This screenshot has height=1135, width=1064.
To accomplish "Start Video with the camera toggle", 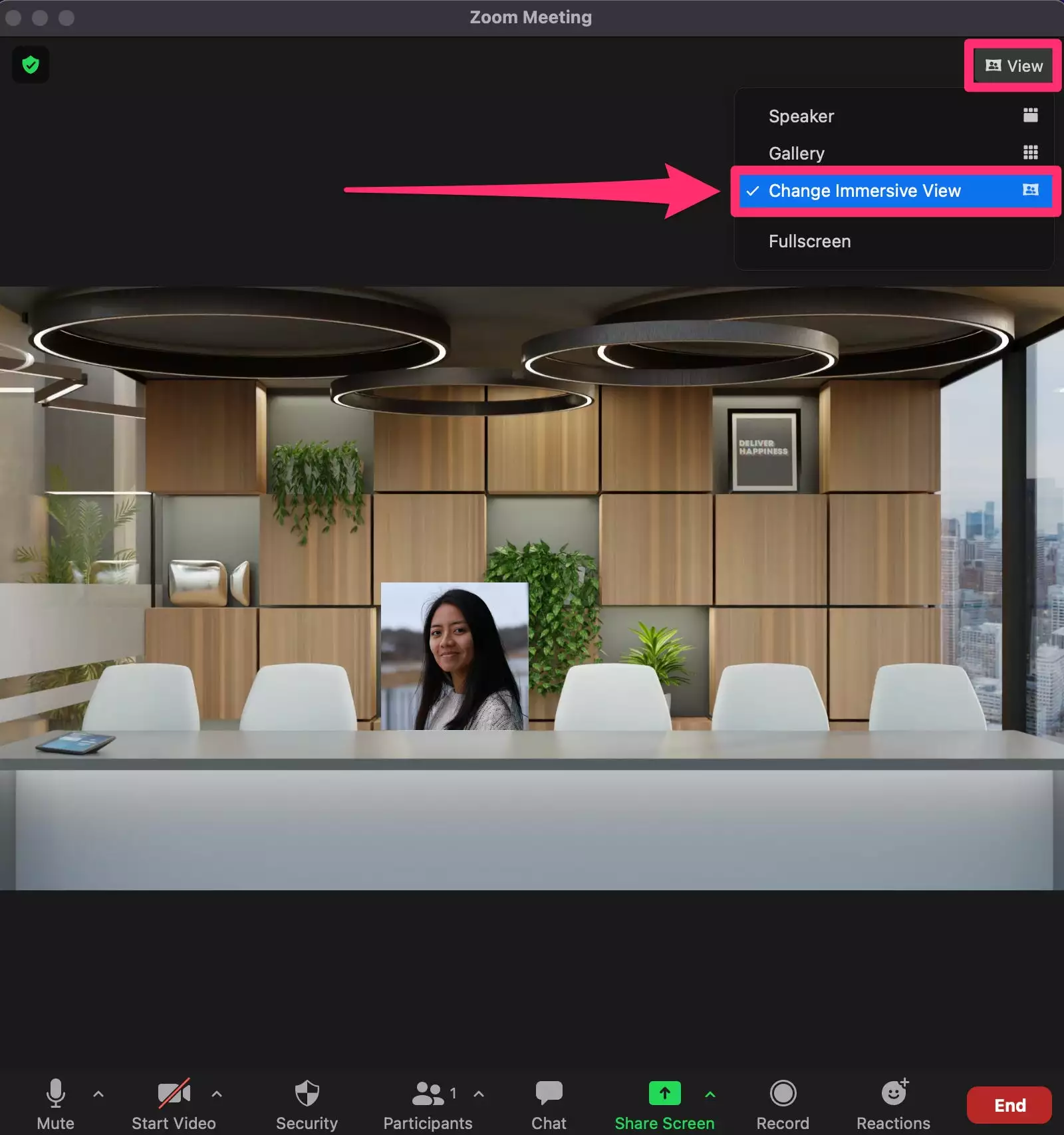I will (173, 1093).
